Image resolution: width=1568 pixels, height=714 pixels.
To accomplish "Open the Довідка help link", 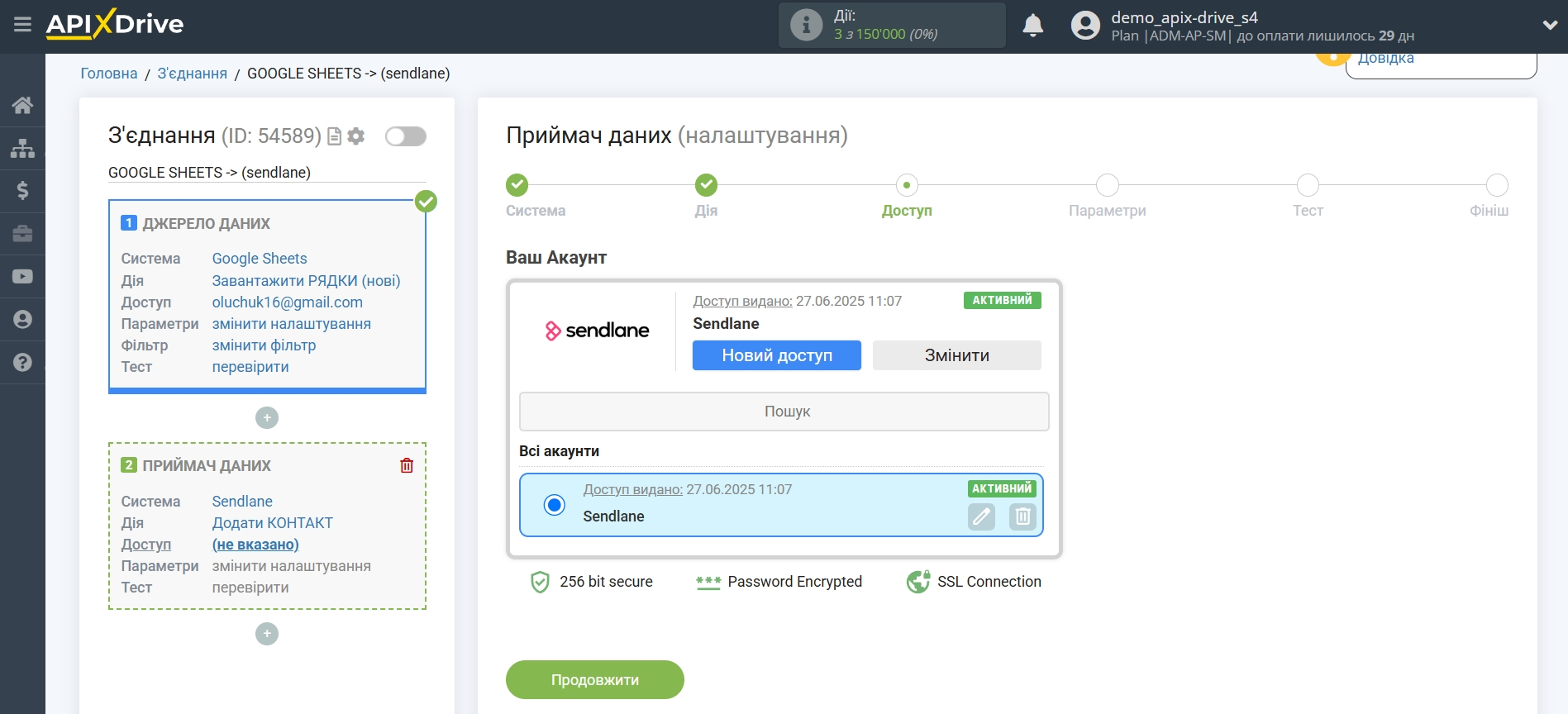I will [1386, 59].
